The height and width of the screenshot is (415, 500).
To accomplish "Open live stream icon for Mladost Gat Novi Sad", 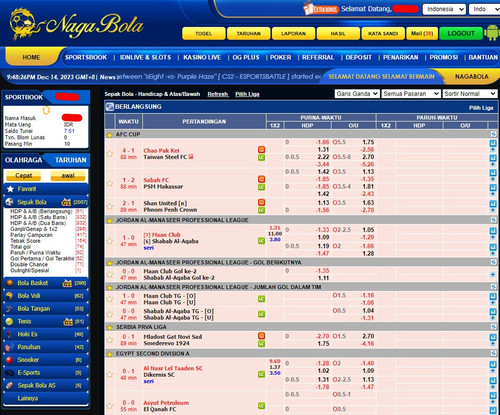I will point(261,336).
